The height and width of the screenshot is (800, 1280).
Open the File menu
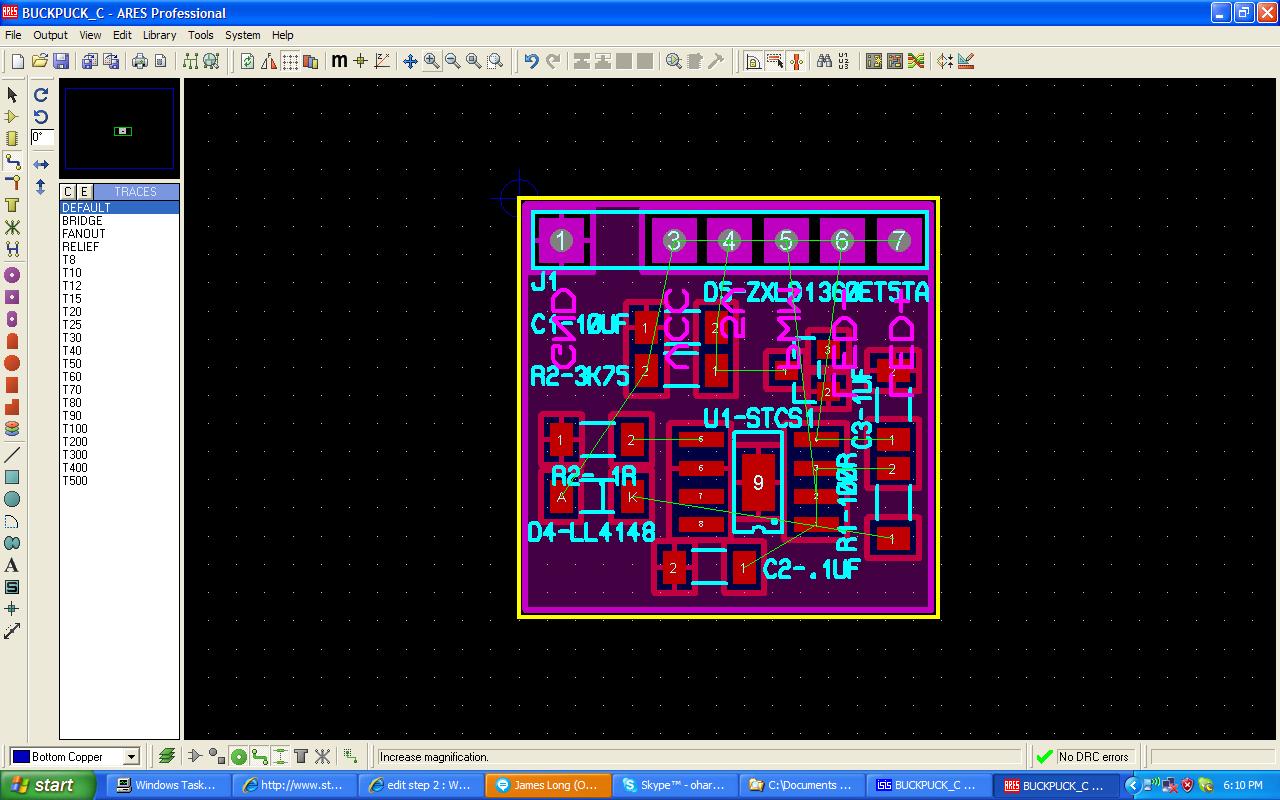[x=13, y=35]
